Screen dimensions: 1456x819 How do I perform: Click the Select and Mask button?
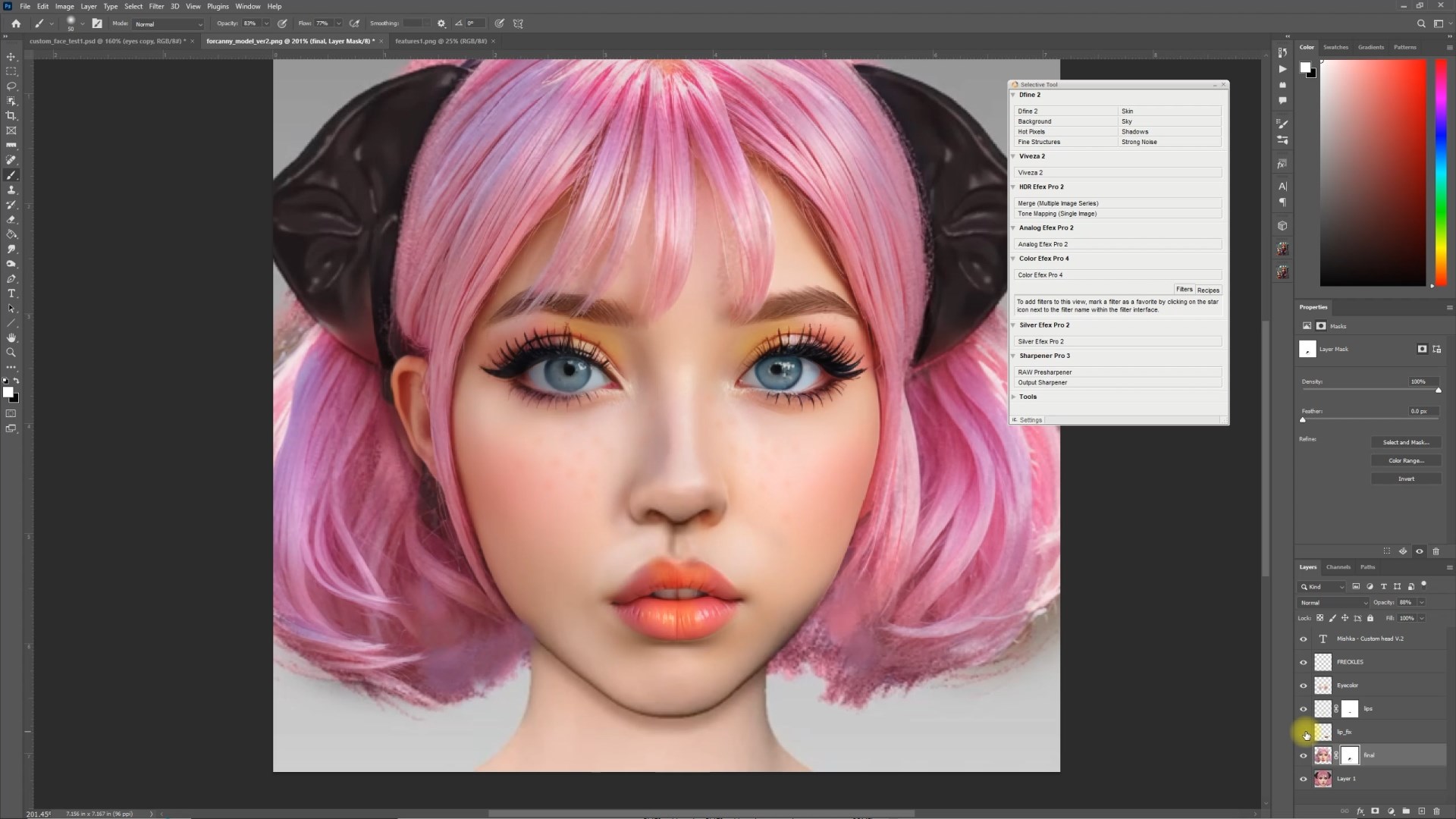pos(1405,442)
